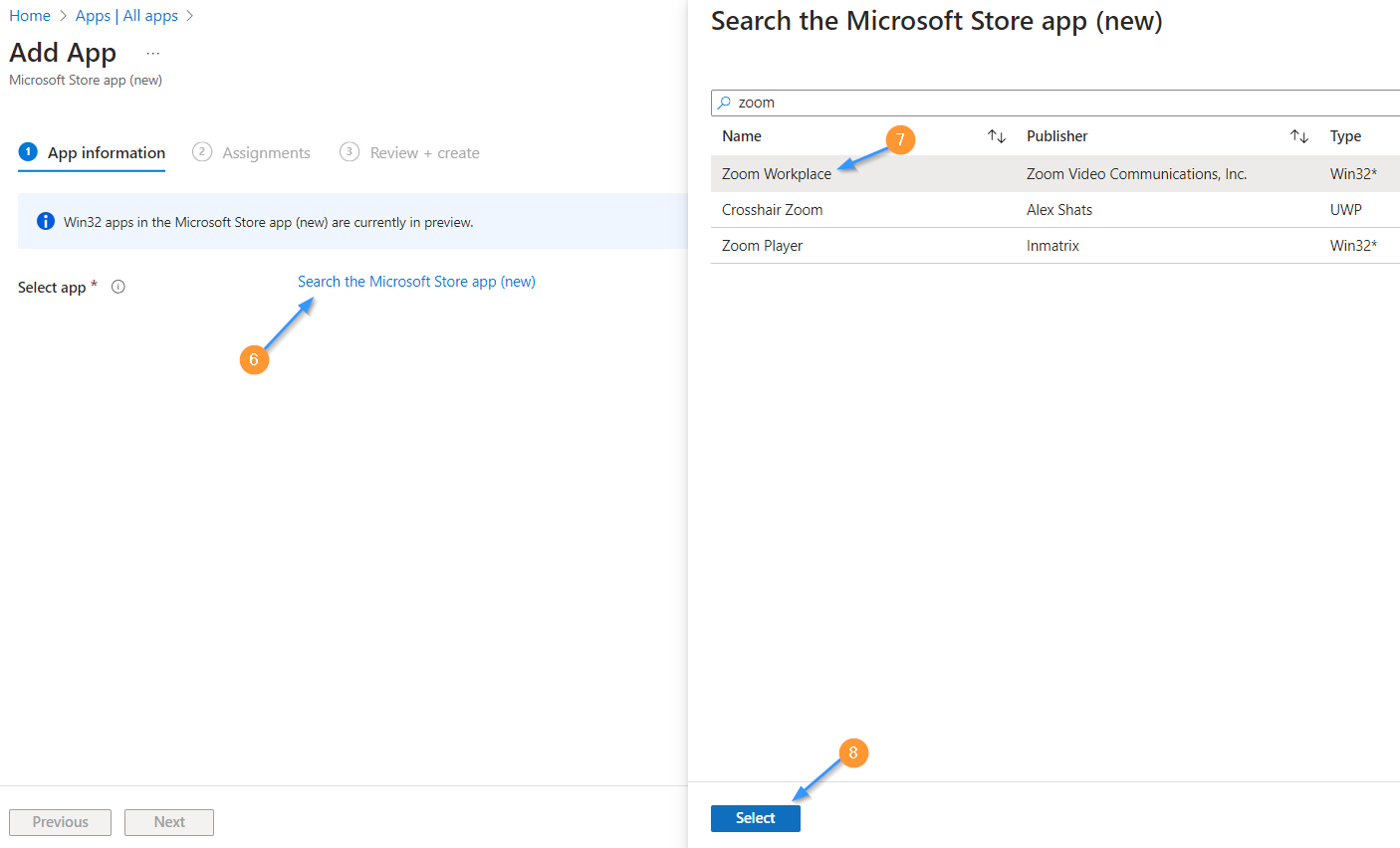Click the blue Select button

756,818
